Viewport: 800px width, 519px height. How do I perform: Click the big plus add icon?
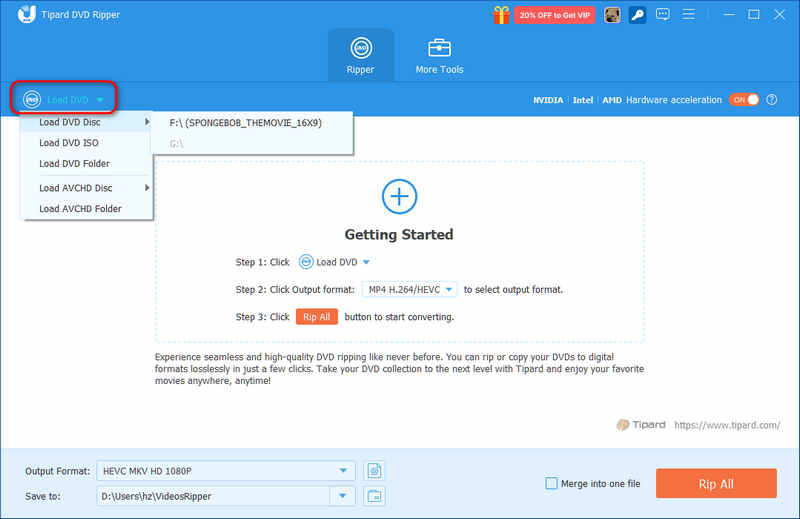coord(399,196)
